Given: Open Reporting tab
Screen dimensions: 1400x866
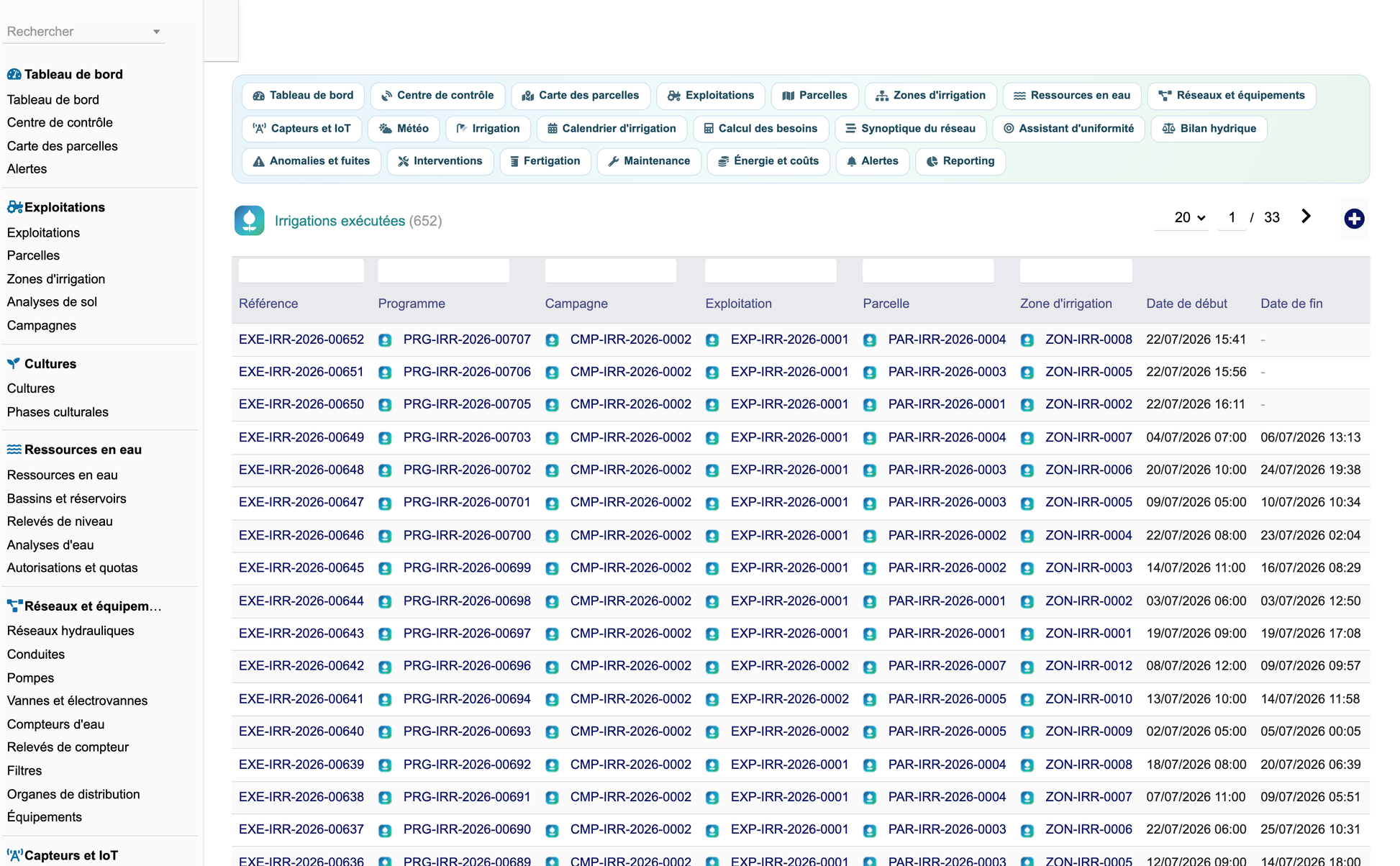Looking at the screenshot, I should point(960,161).
